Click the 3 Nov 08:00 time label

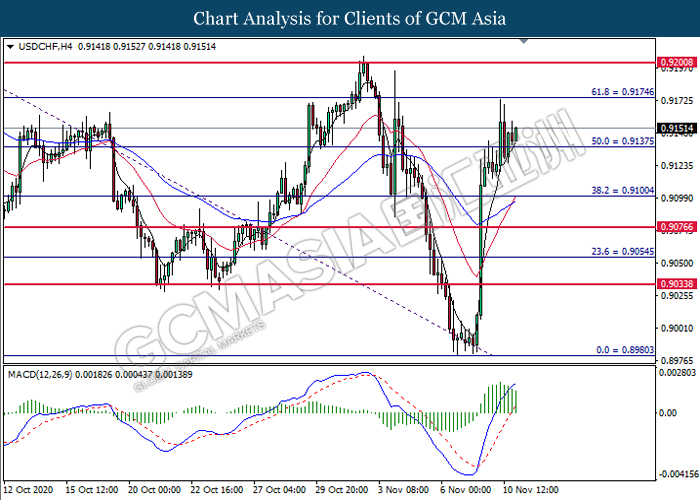click(404, 490)
